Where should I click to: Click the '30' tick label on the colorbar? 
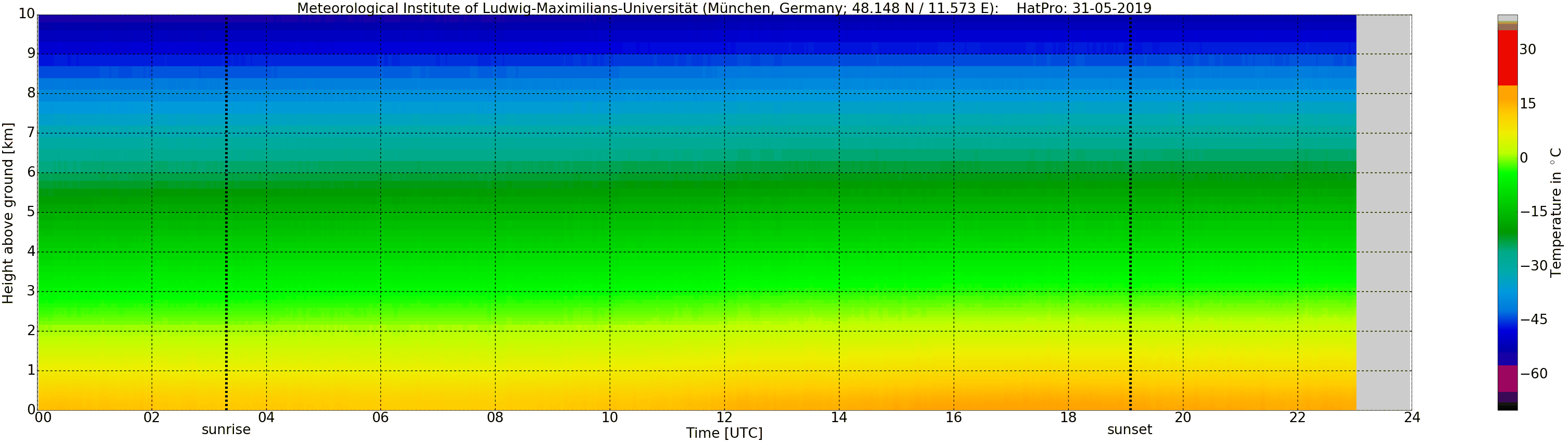tap(1528, 50)
